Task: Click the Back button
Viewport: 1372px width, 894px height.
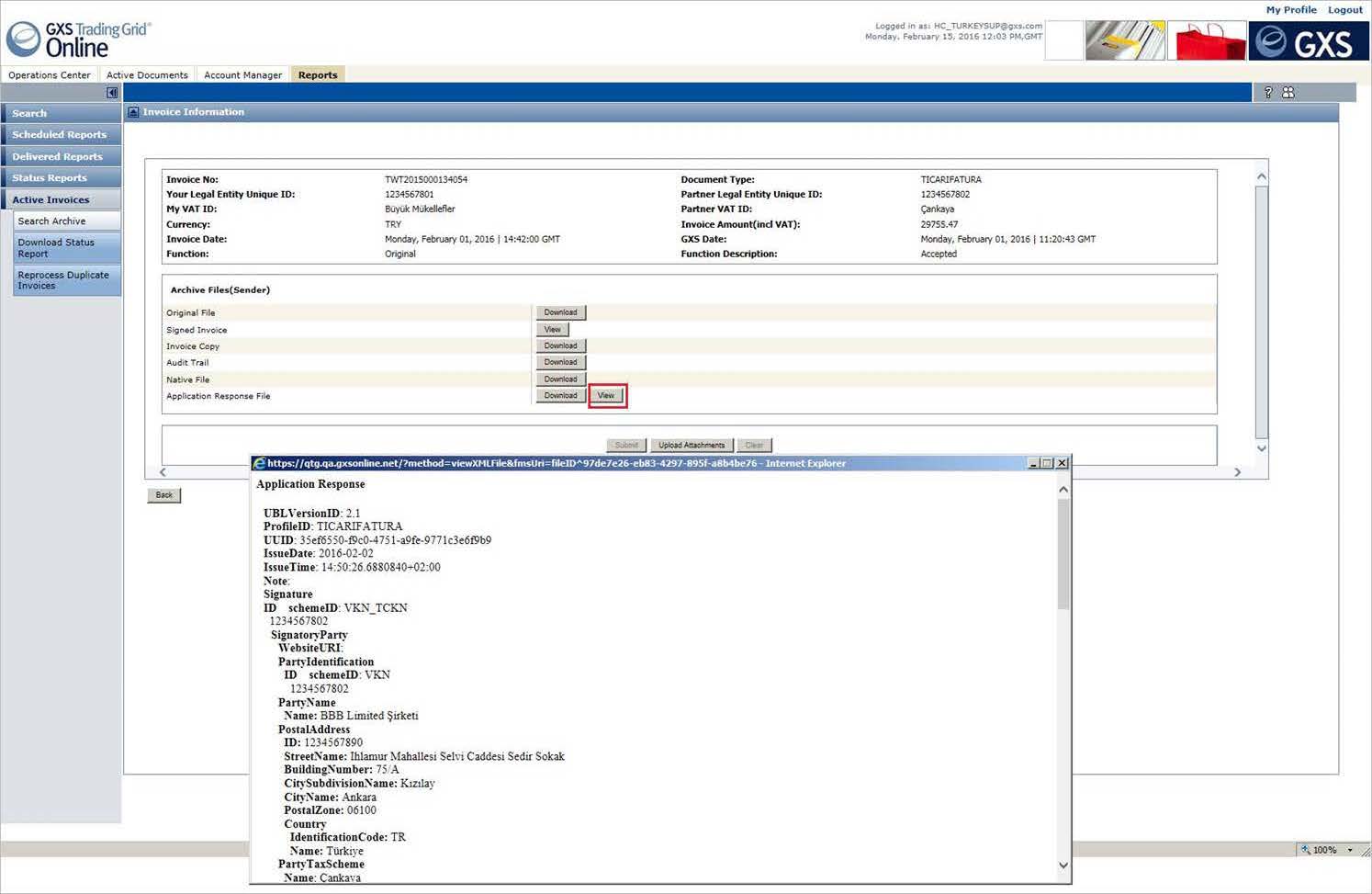Action: coord(164,495)
